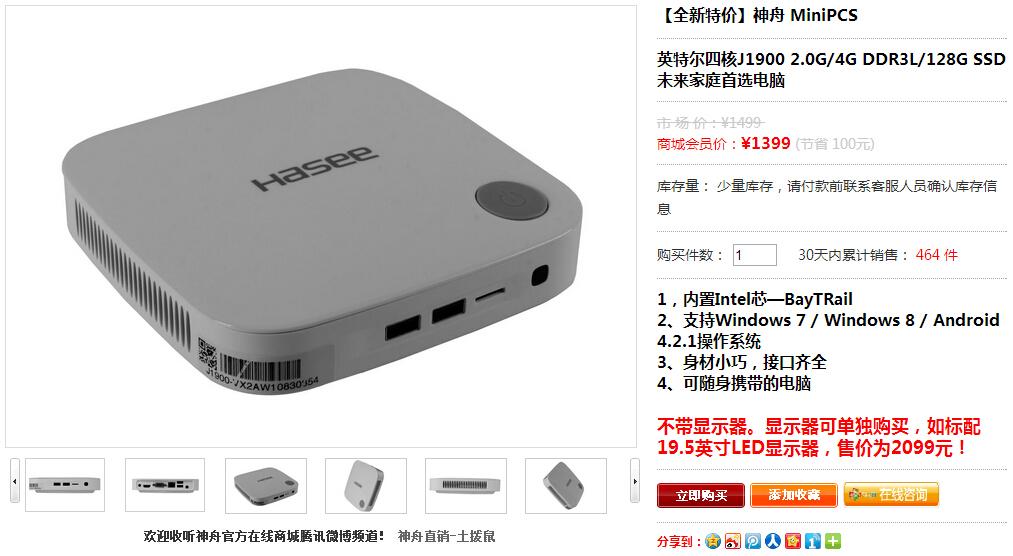Select front ports view thumbnail
Screen dimensions: 1013x556
(x=65, y=485)
